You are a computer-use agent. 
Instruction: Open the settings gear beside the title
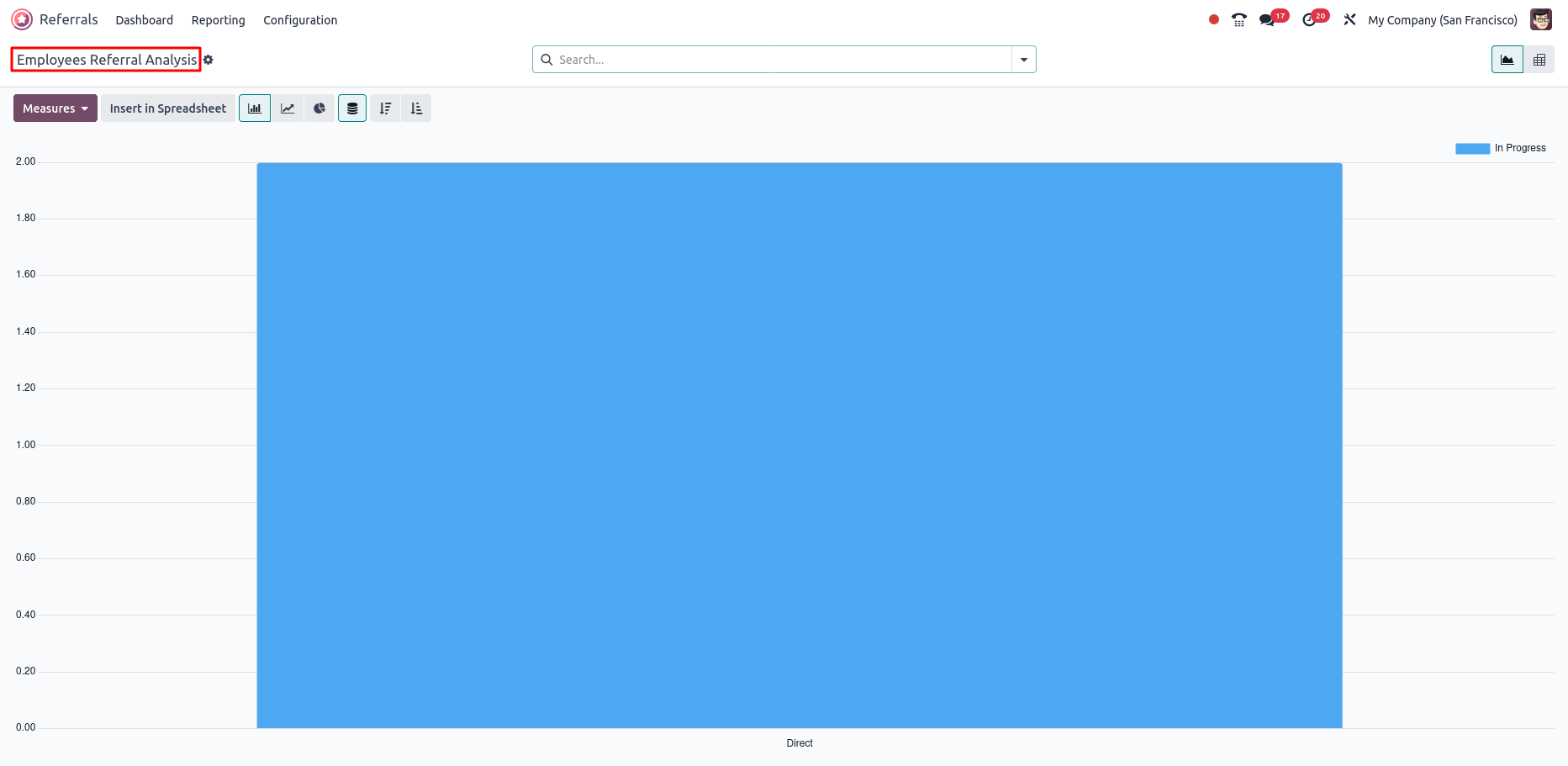209,60
